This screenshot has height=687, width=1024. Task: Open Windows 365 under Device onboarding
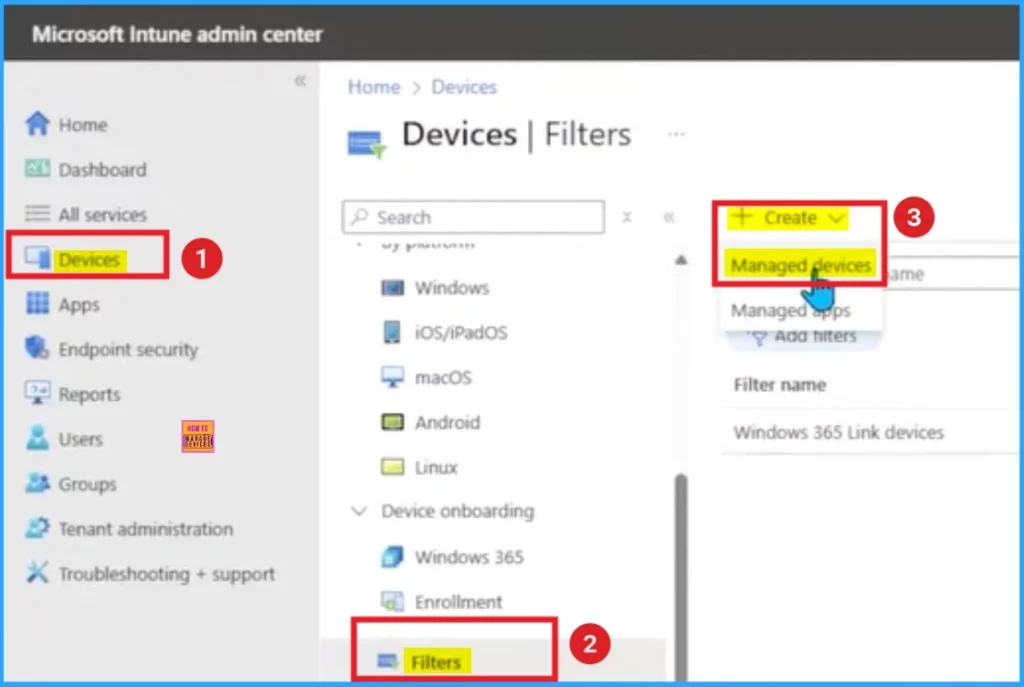[469, 557]
